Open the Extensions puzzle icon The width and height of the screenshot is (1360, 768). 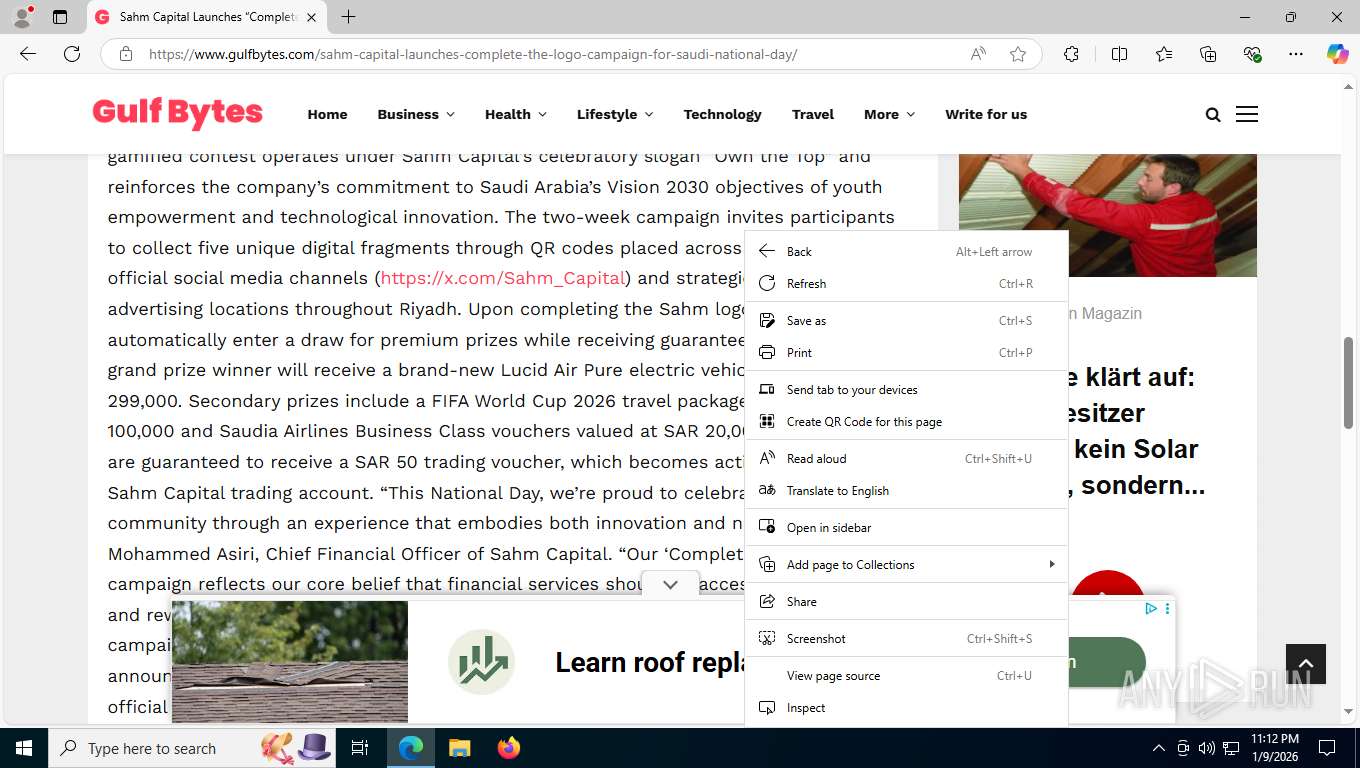pos(1071,54)
